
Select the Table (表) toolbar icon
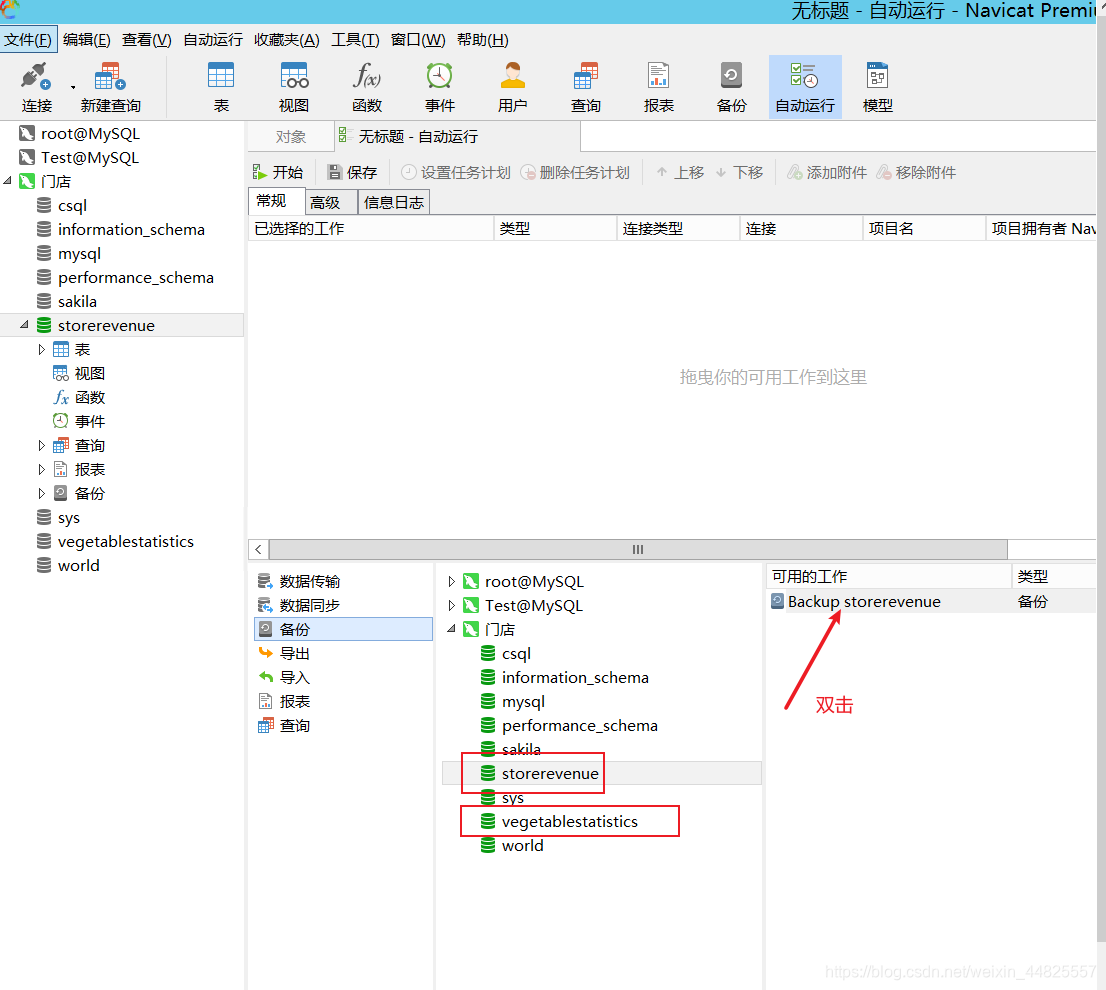(221, 87)
